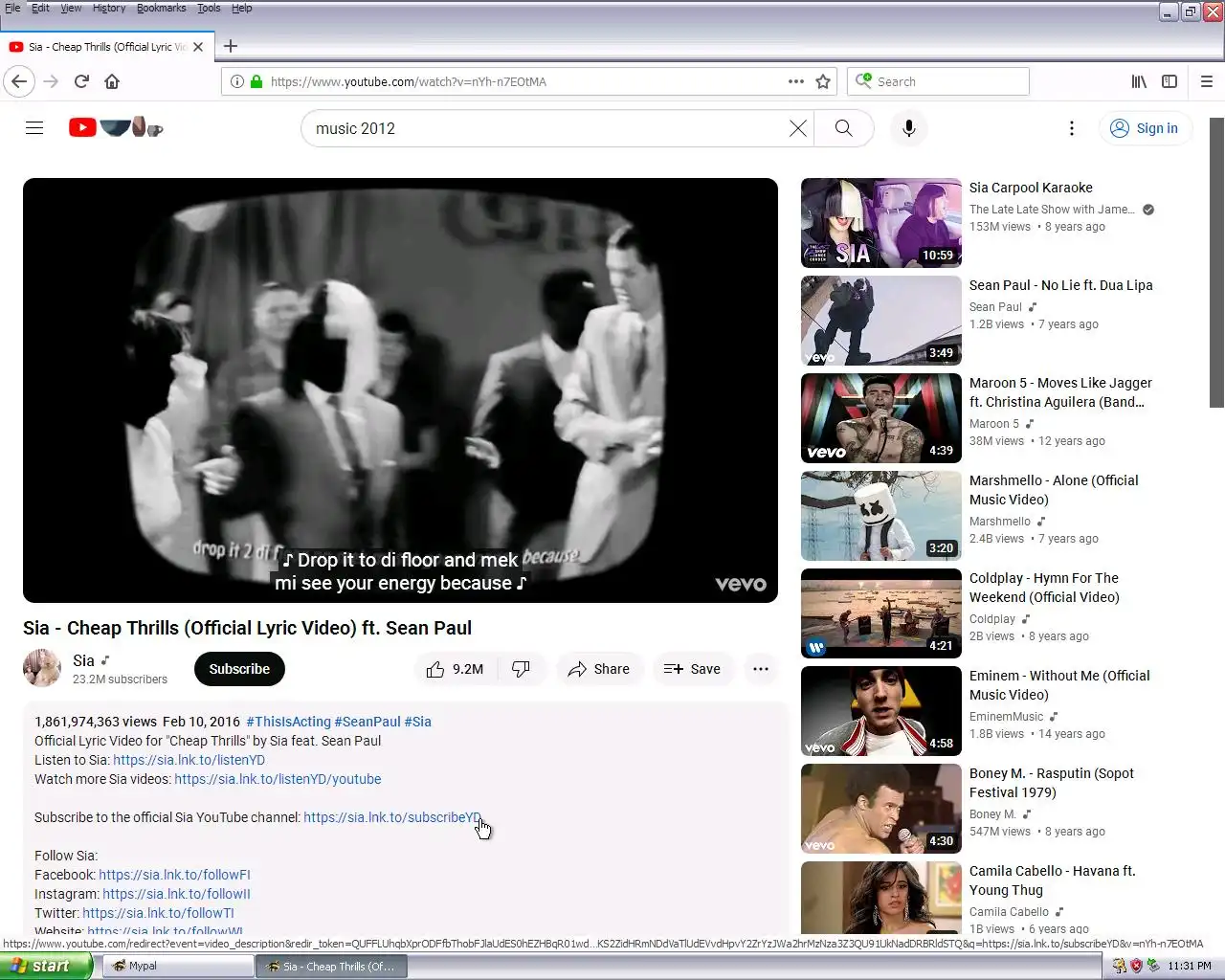Close the Sia - Cheap Thrills tab
The height and width of the screenshot is (980, 1225).
pos(198,46)
